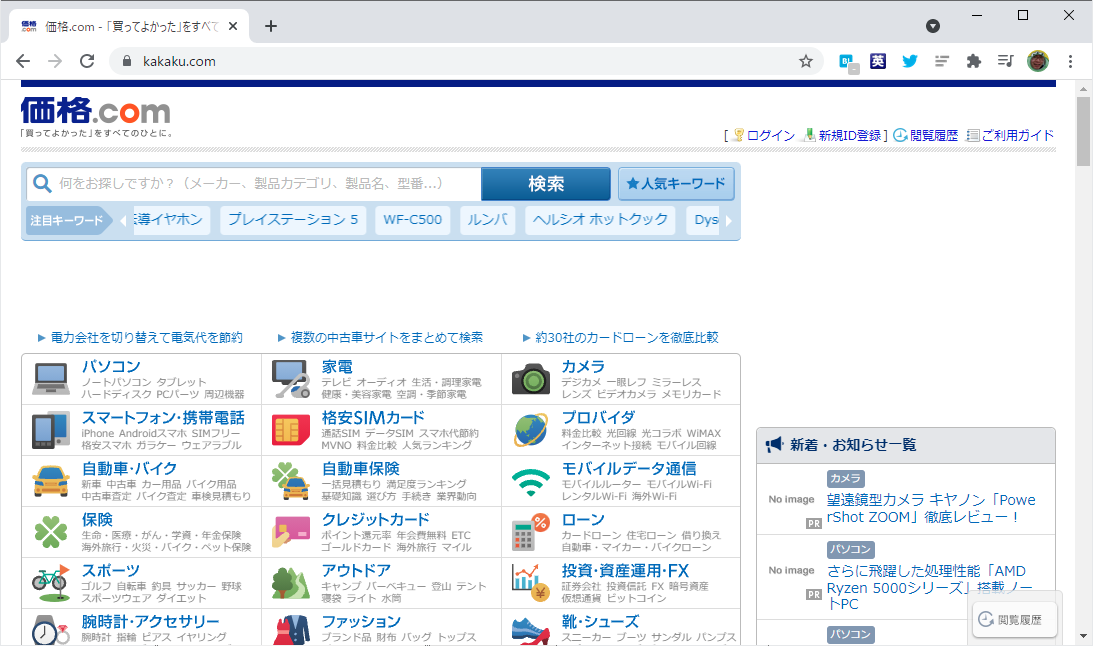Click the ノートパソコン sub-link under パソコン
Screen dimensions: 1093x646
(x=116, y=382)
